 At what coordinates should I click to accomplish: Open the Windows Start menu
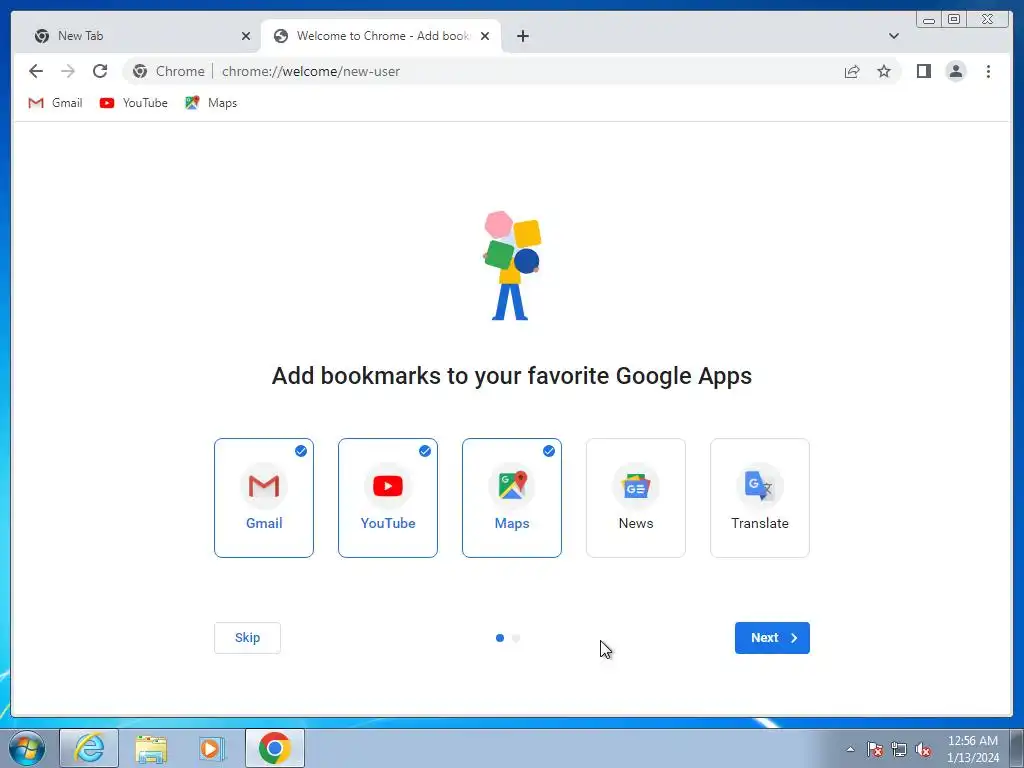point(27,748)
